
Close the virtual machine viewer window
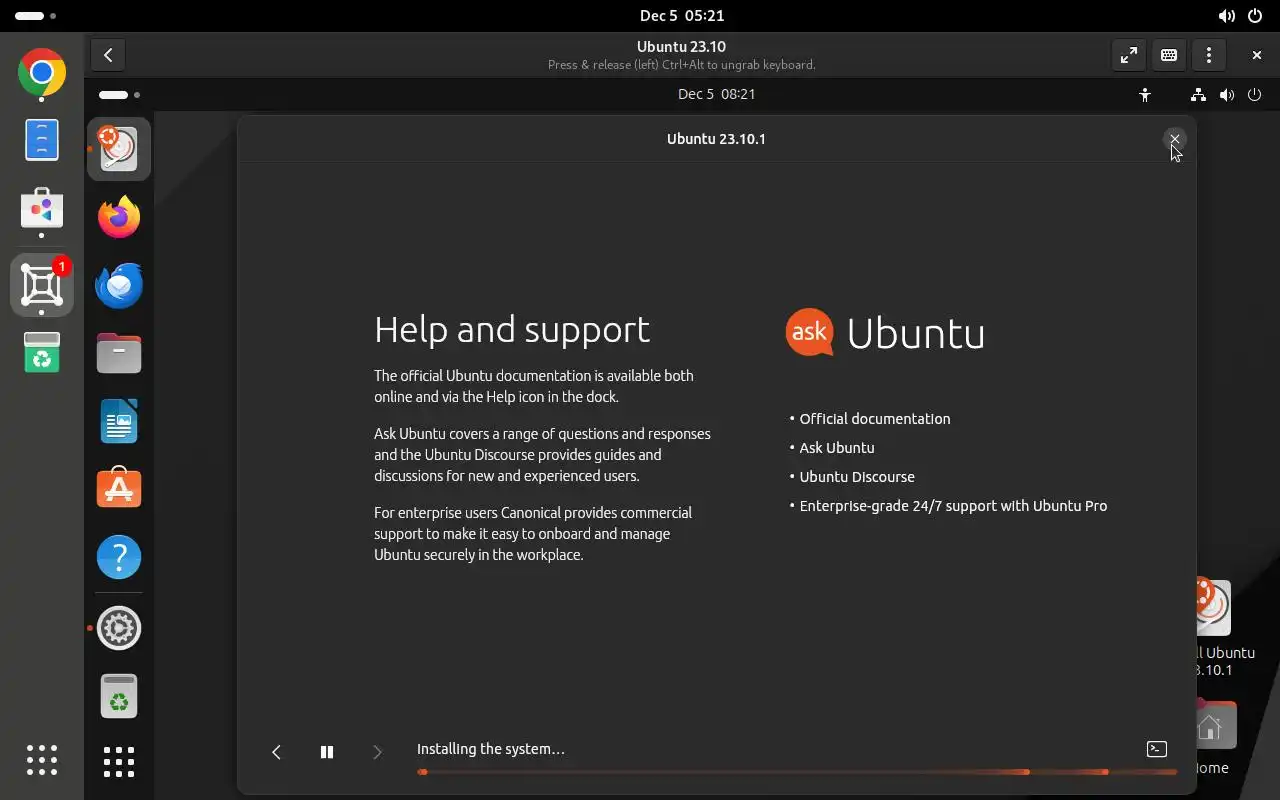click(x=1257, y=55)
